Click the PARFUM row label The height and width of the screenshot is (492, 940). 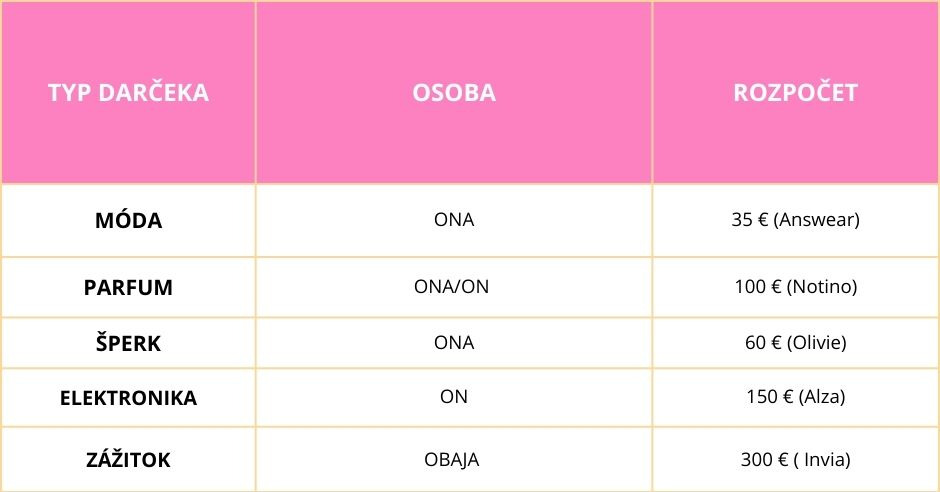(128, 288)
